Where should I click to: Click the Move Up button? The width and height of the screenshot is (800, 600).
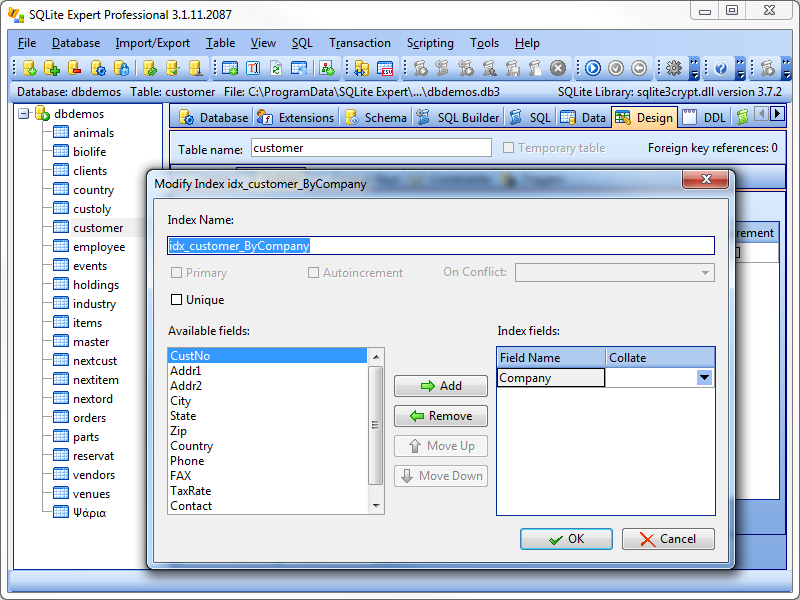pos(441,446)
